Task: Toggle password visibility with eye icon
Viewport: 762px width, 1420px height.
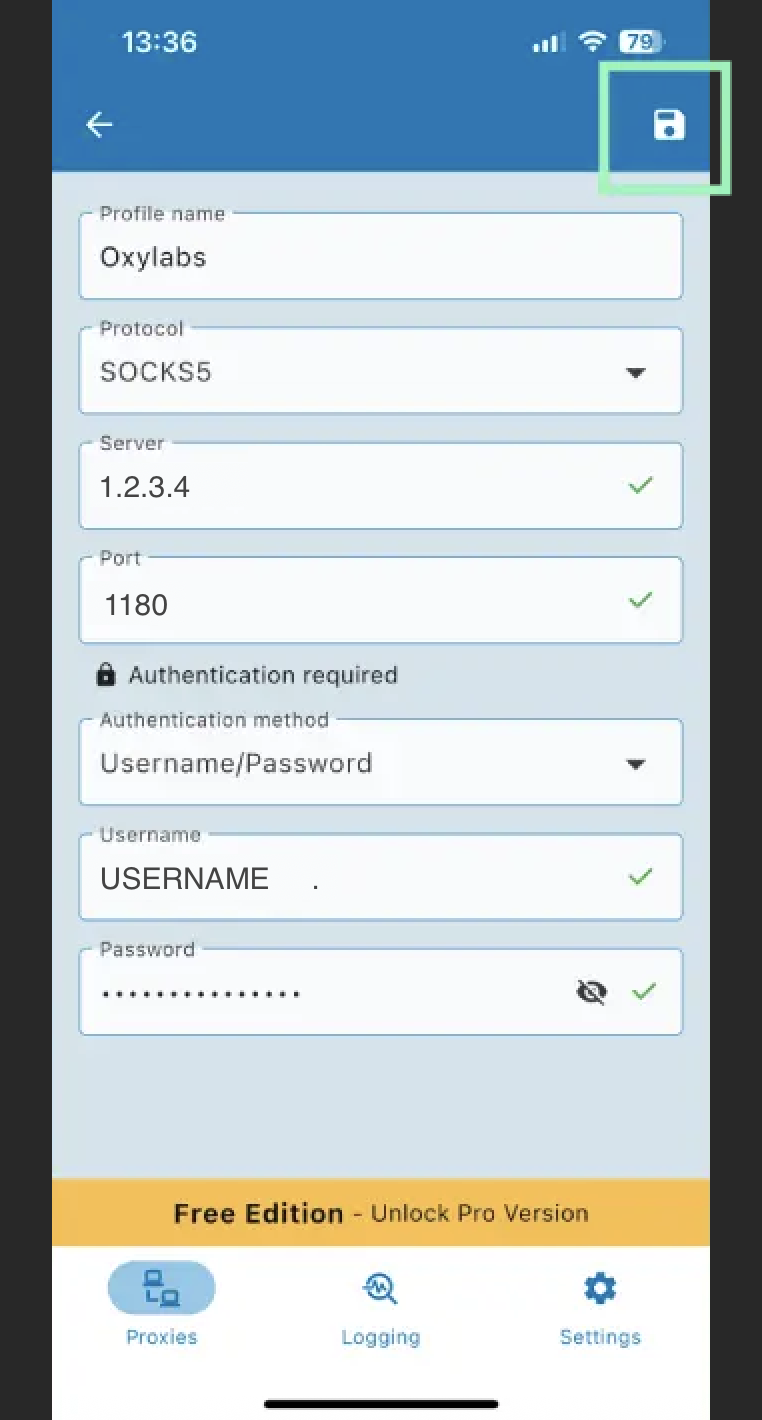Action: click(x=592, y=992)
